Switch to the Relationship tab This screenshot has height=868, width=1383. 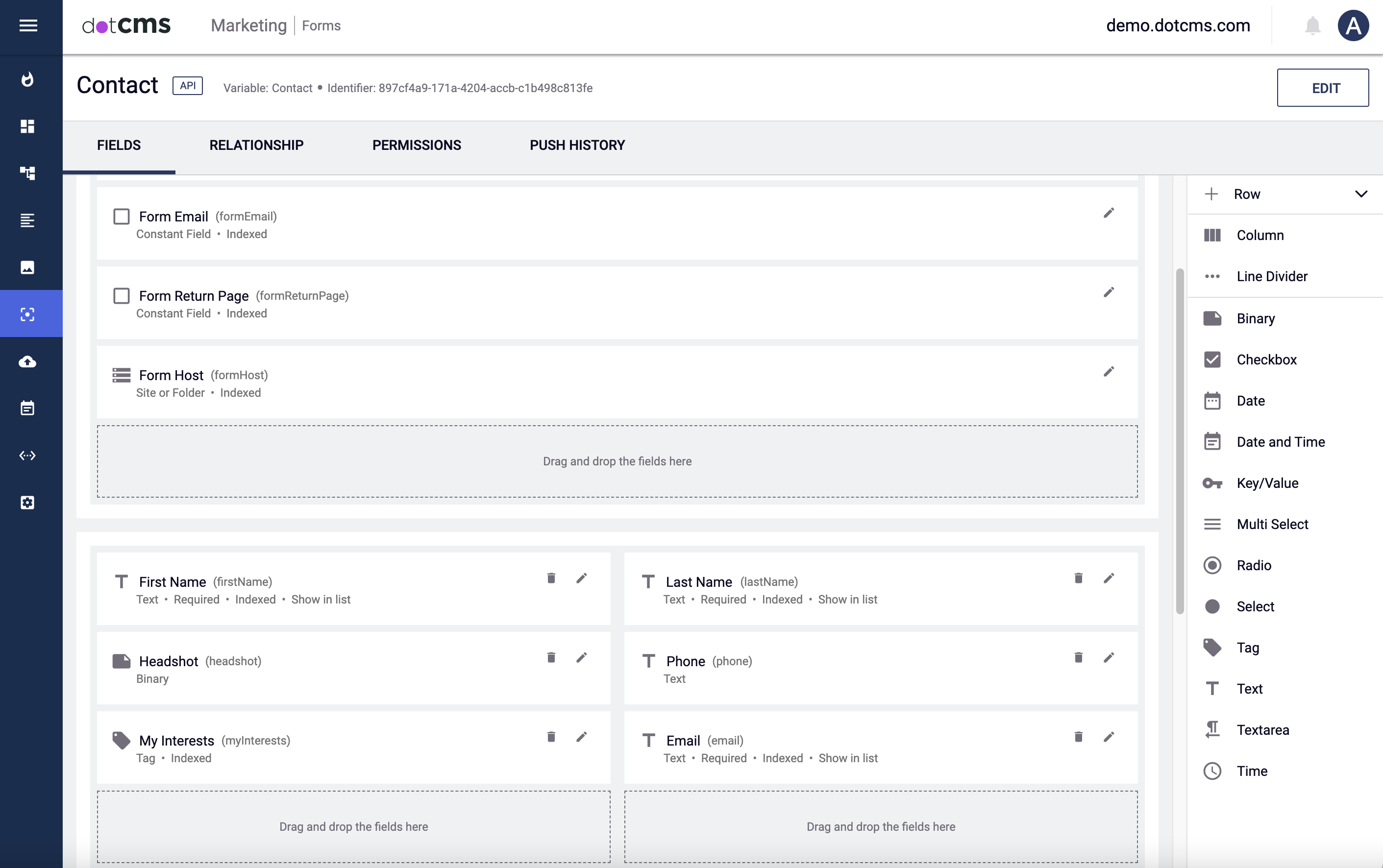point(256,145)
